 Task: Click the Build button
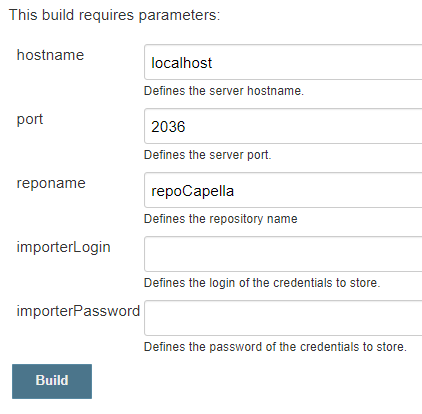pyautogui.click(x=52, y=381)
